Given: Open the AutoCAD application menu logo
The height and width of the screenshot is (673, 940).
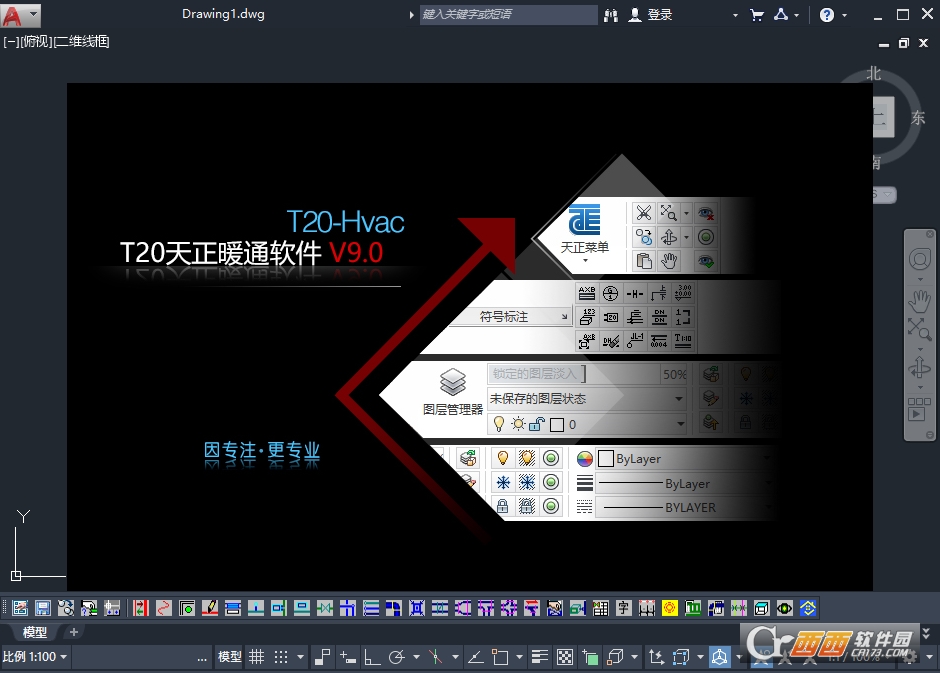Looking at the screenshot, I should pyautogui.click(x=13, y=16).
